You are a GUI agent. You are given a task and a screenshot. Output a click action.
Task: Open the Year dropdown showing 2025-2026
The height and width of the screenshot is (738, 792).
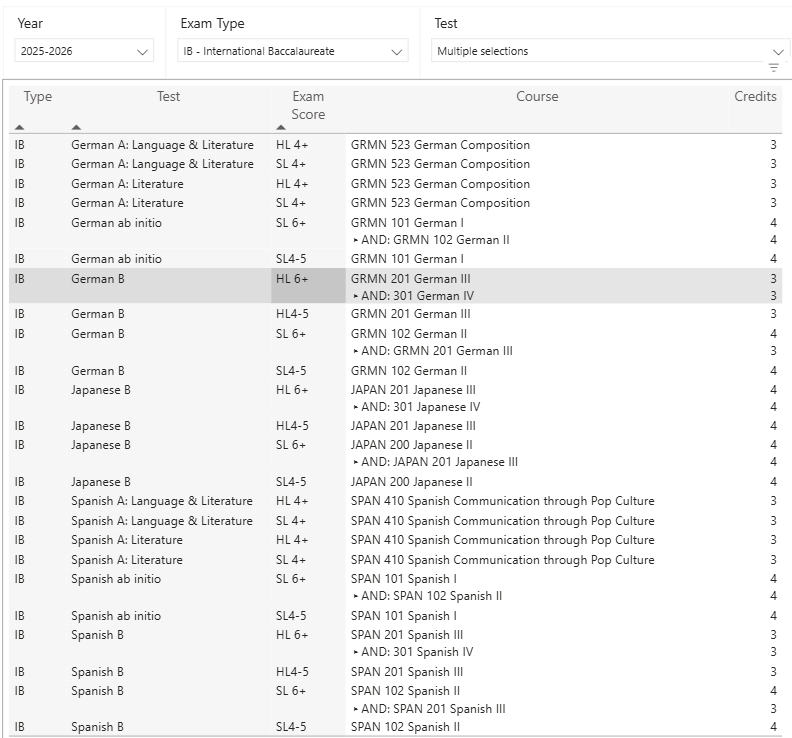pyautogui.click(x=84, y=51)
